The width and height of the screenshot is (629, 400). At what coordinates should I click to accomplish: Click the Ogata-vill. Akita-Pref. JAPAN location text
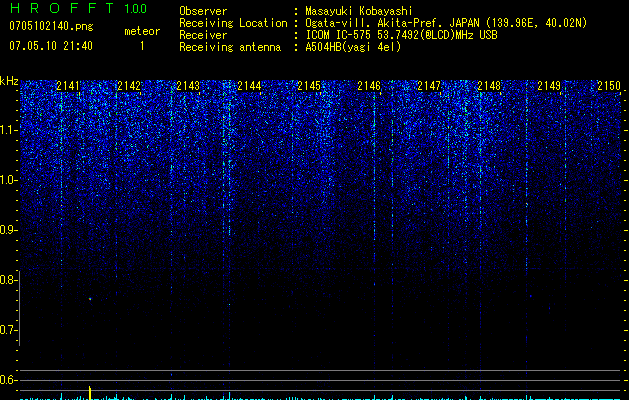[446, 23]
